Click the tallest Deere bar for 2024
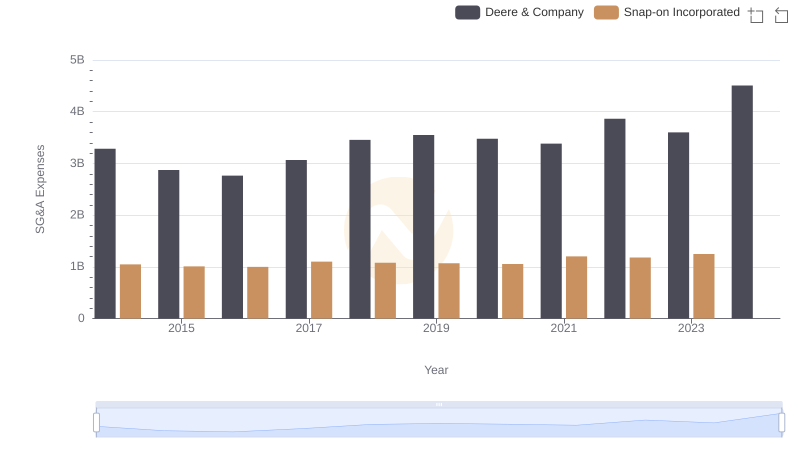This screenshot has width=800, height=461. 742,202
